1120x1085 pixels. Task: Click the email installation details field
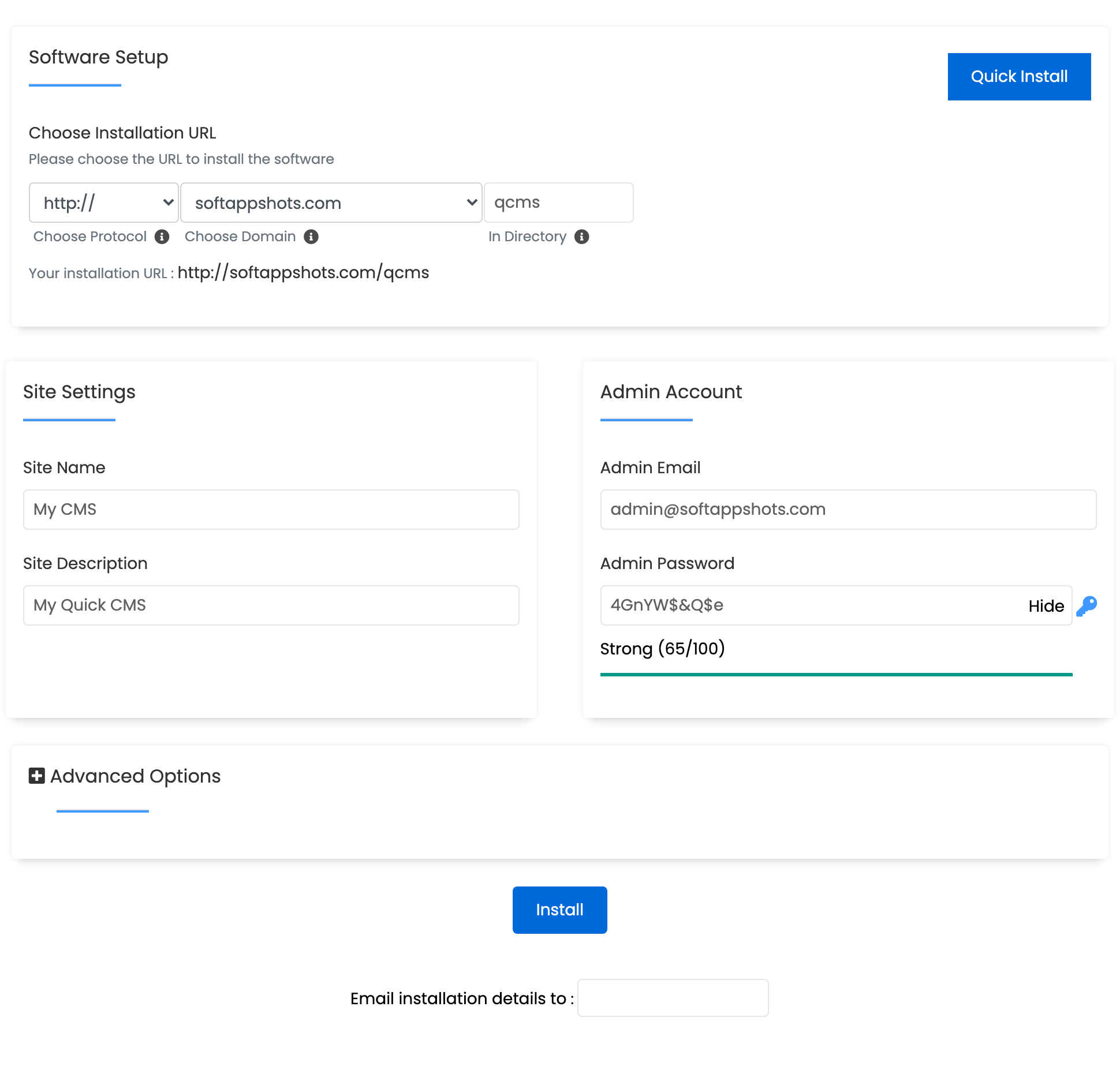(x=673, y=998)
